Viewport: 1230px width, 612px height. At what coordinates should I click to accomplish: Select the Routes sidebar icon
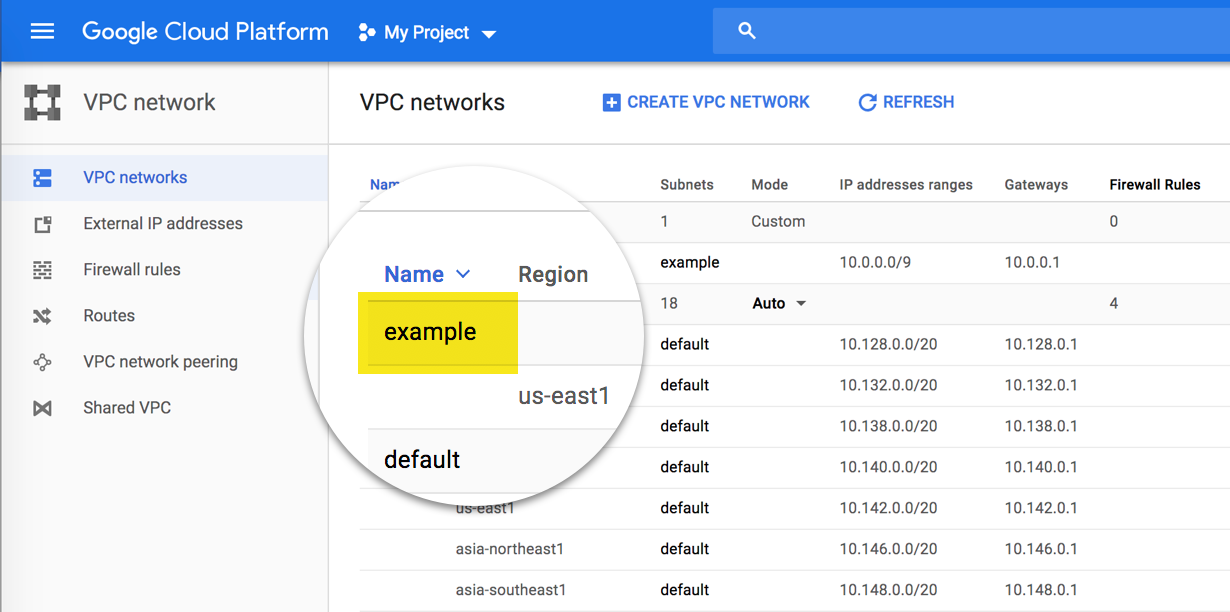(x=42, y=315)
